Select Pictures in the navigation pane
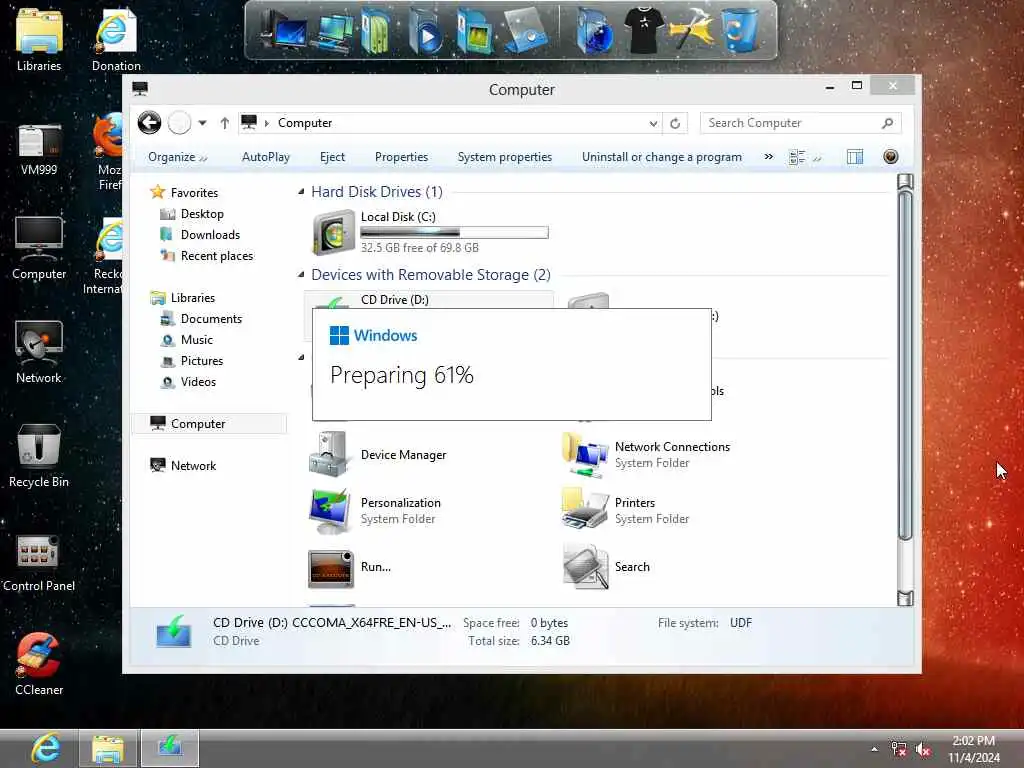This screenshot has width=1024, height=768. coord(202,360)
